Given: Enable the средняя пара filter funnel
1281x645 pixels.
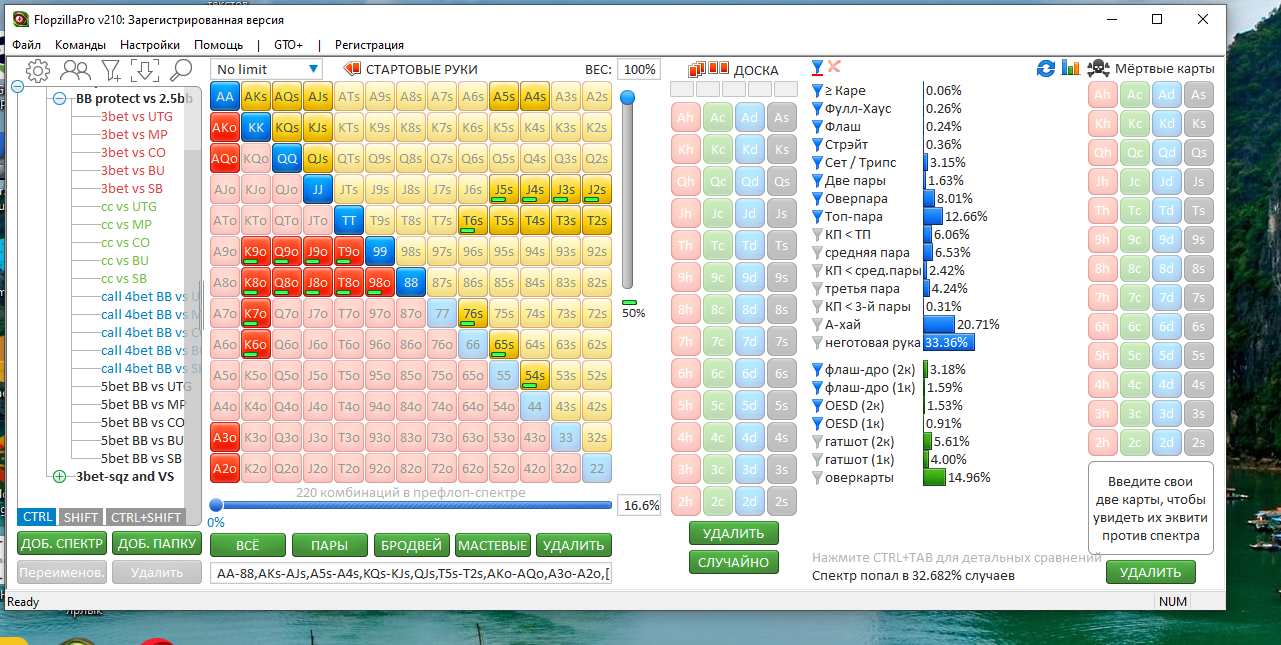Looking at the screenshot, I should pos(817,253).
